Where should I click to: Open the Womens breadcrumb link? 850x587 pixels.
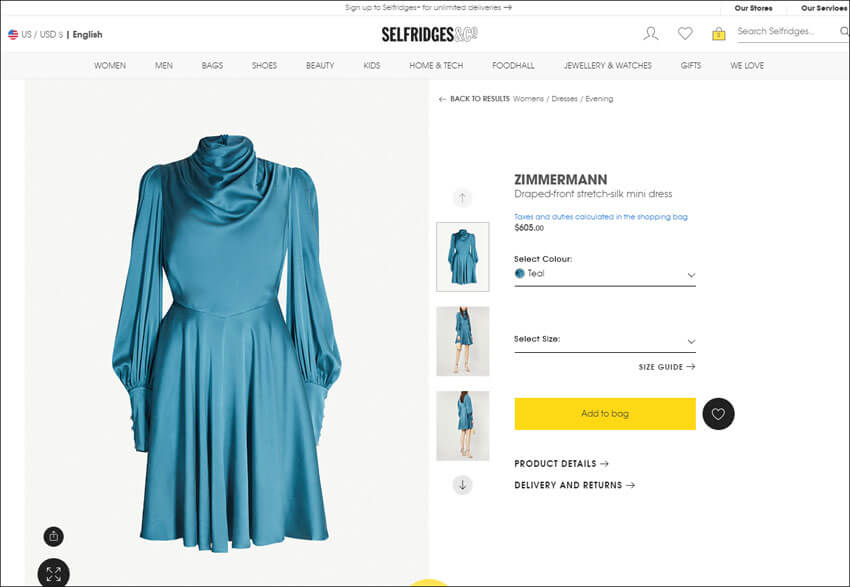click(x=528, y=99)
